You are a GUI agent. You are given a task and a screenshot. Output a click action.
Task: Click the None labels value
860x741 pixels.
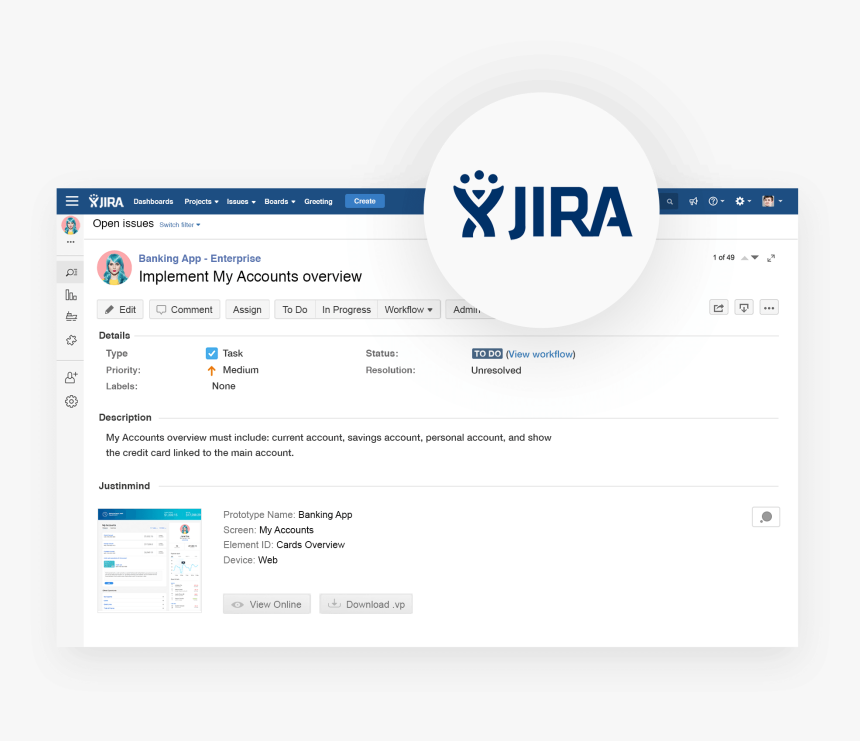(223, 386)
